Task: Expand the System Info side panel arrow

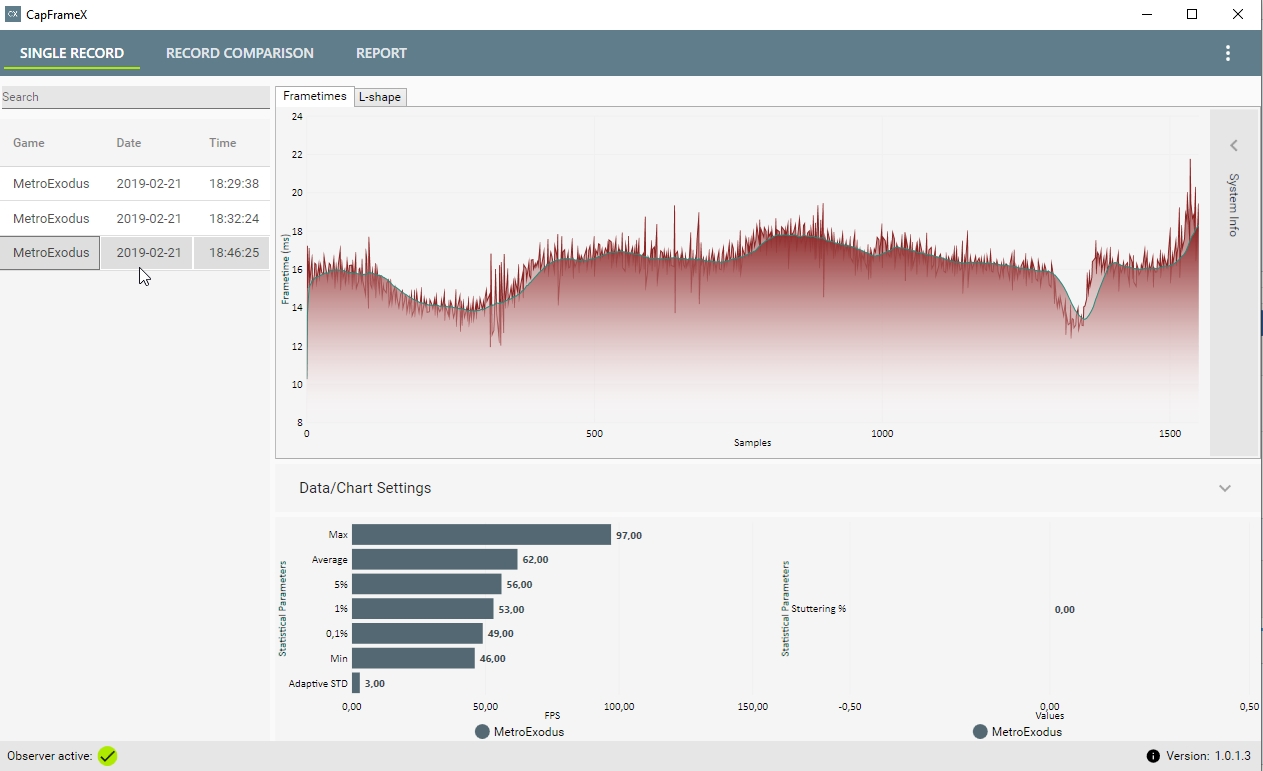Action: 1234,146
